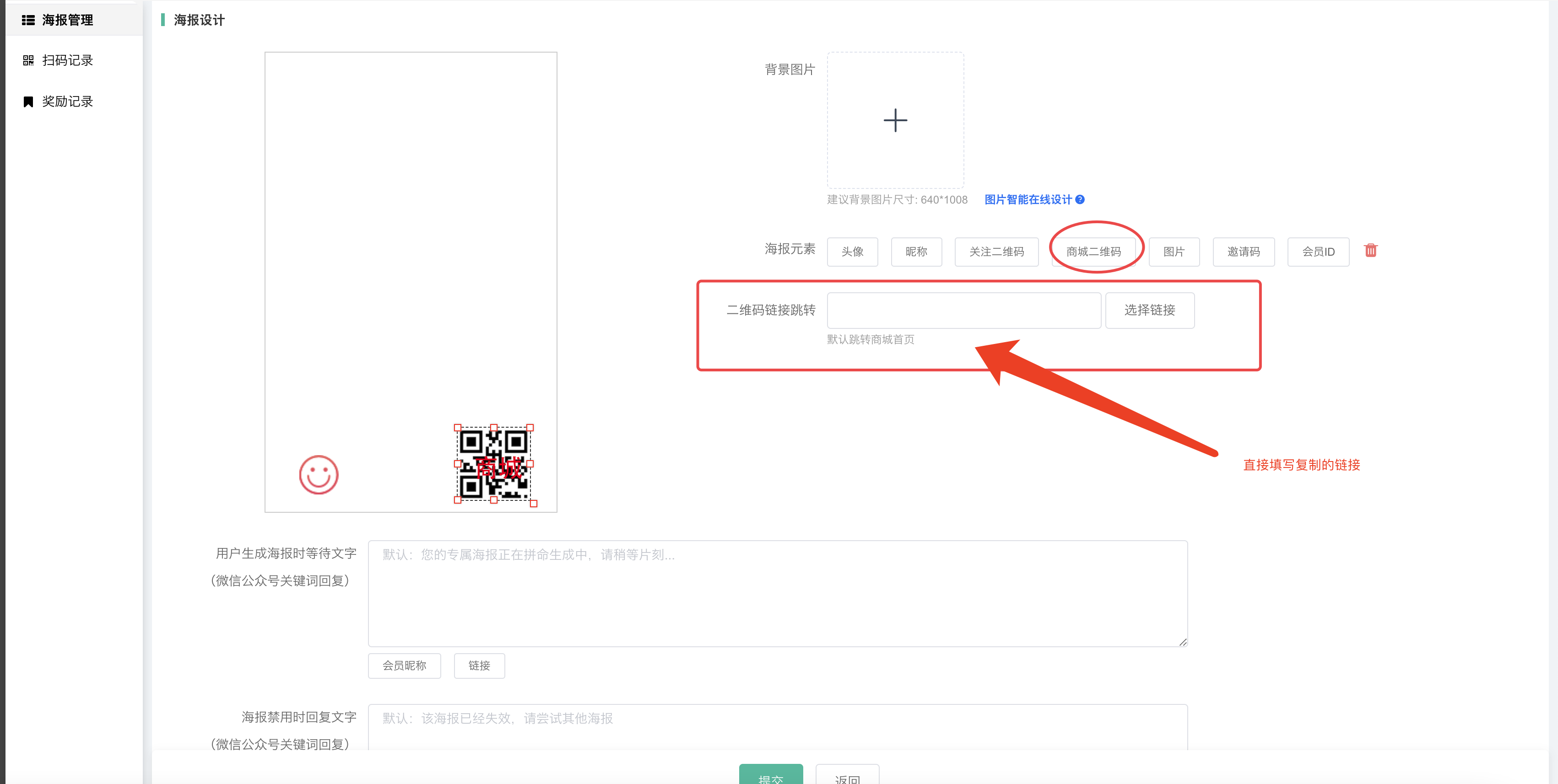
Task: Add the 昵称 poster element
Action: pyautogui.click(x=916, y=252)
